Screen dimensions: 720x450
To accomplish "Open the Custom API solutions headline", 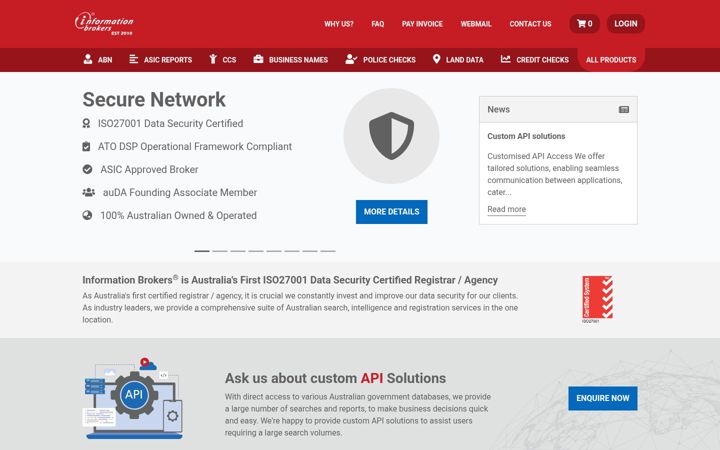I will pyautogui.click(x=526, y=136).
